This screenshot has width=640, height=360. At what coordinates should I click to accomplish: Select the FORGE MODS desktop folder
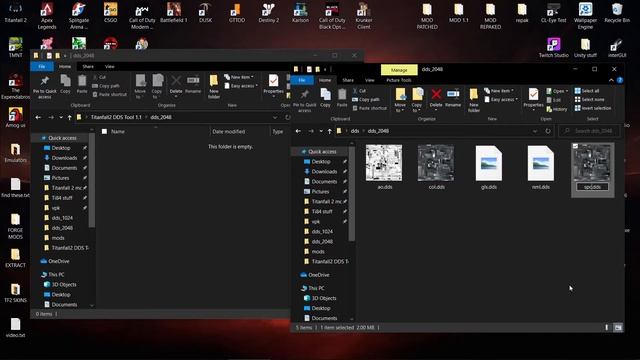(x=15, y=226)
